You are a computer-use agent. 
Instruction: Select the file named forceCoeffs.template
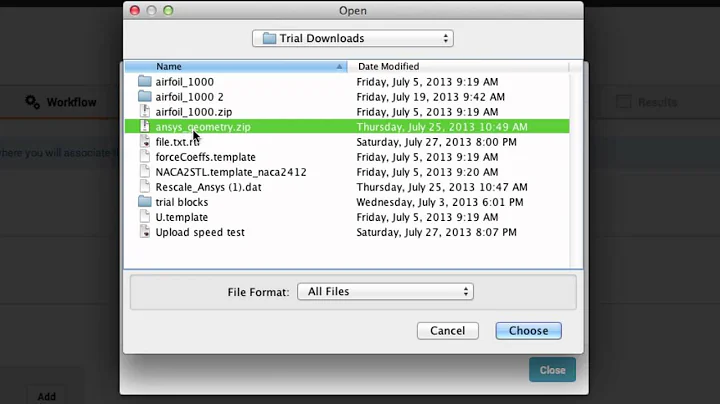pos(205,157)
